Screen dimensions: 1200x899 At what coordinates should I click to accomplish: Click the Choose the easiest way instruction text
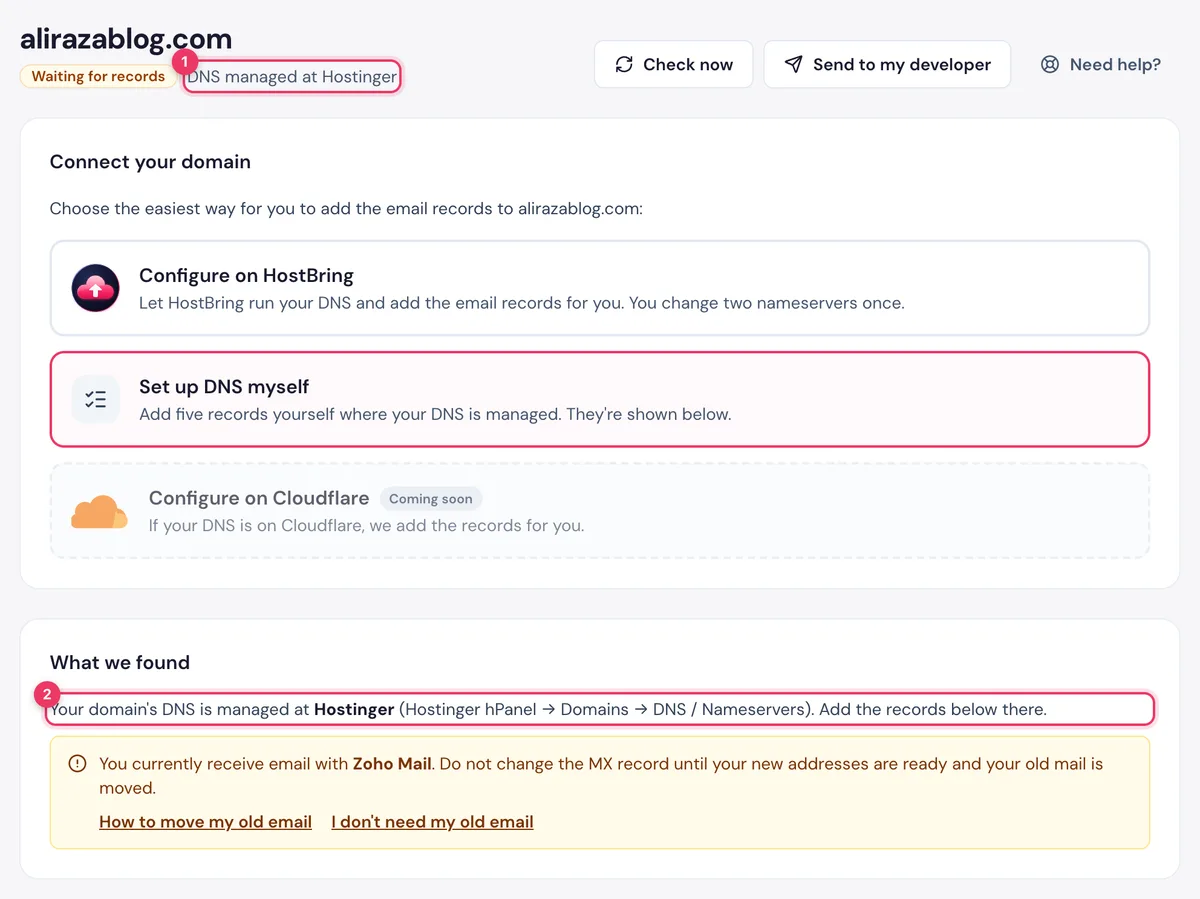coord(346,209)
